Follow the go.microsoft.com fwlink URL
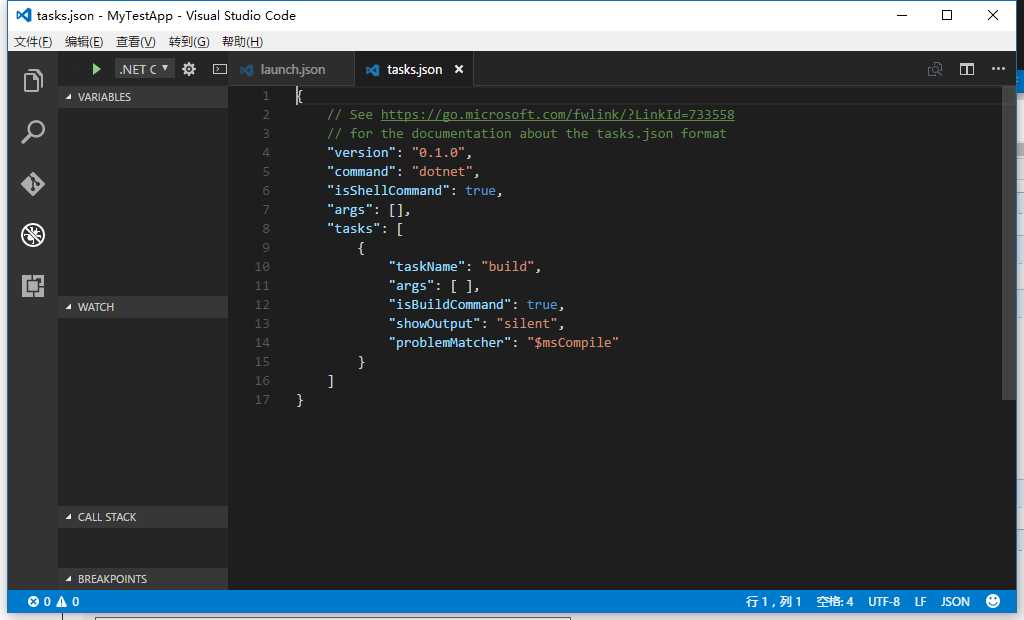Viewport: 1024px width, 620px height. coord(557,114)
